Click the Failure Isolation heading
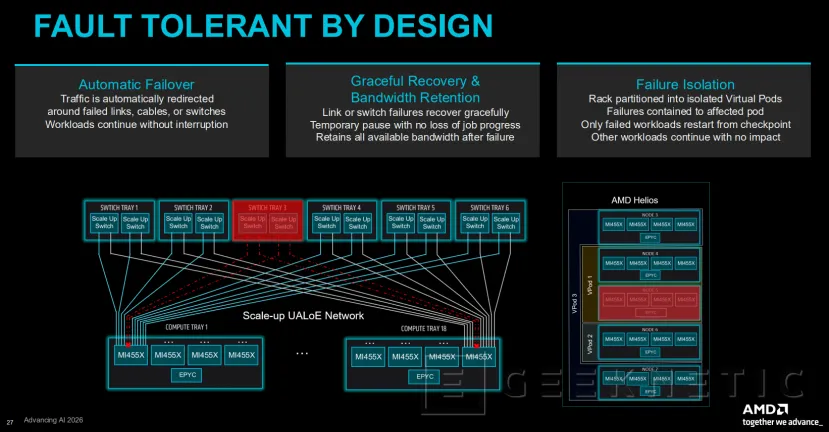The height and width of the screenshot is (432, 829). pyautogui.click(x=685, y=85)
